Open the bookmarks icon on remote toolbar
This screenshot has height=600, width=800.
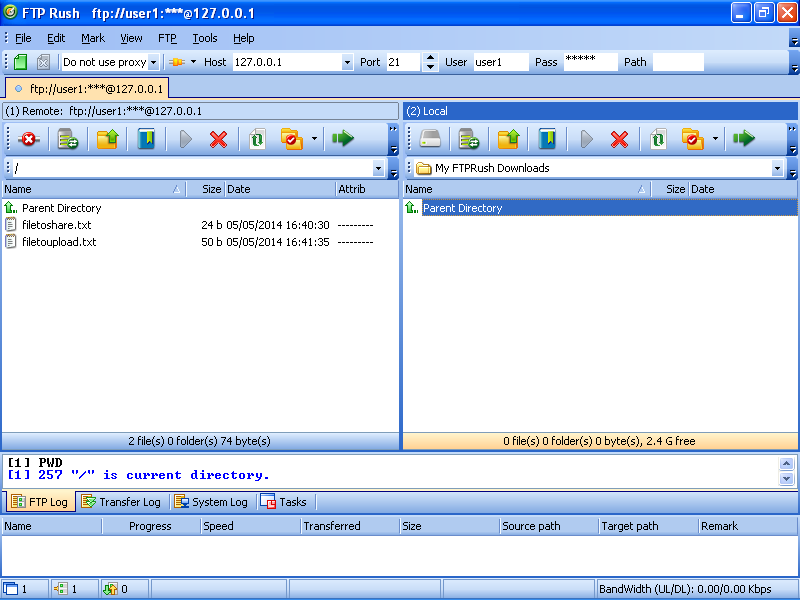(145, 140)
